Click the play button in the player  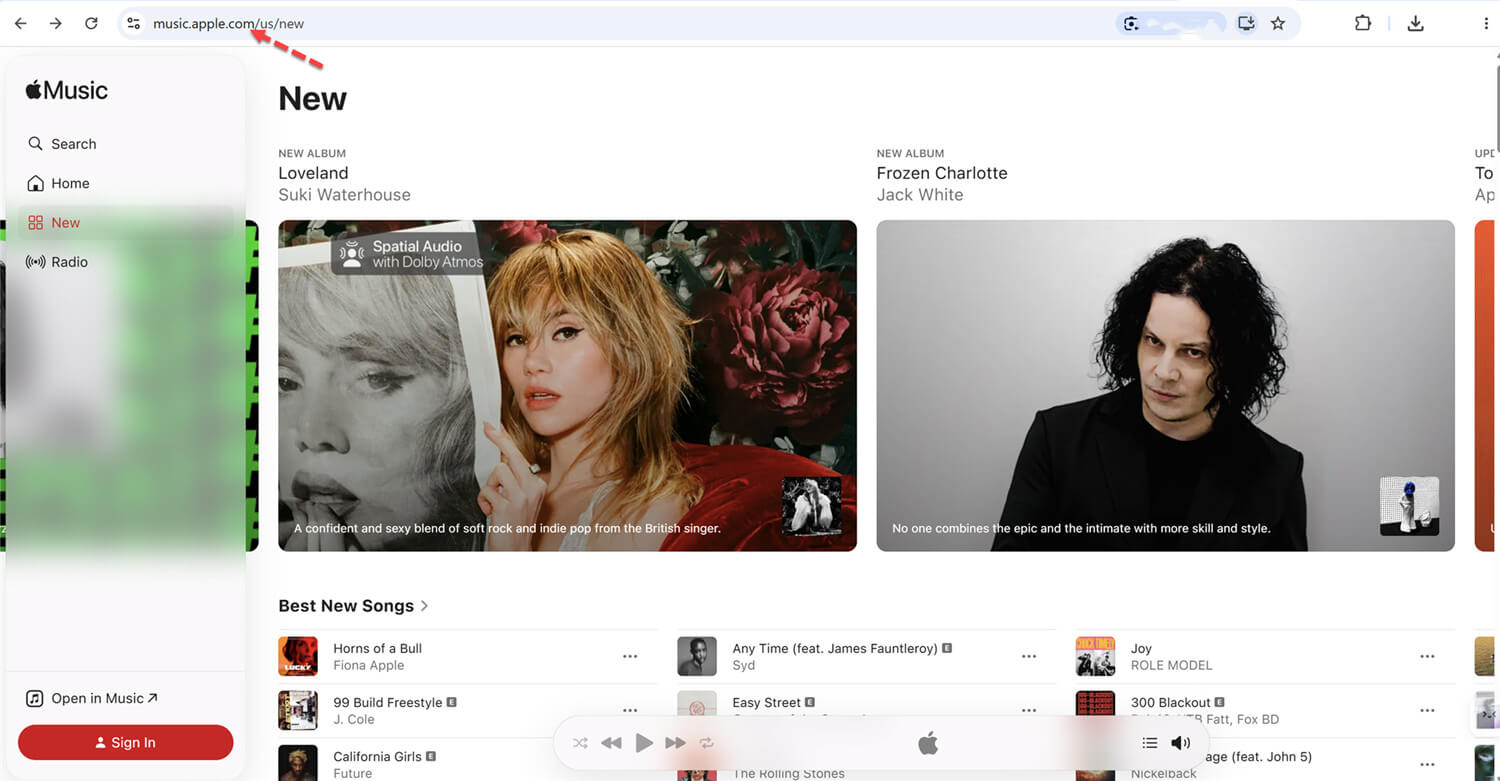[x=645, y=743]
